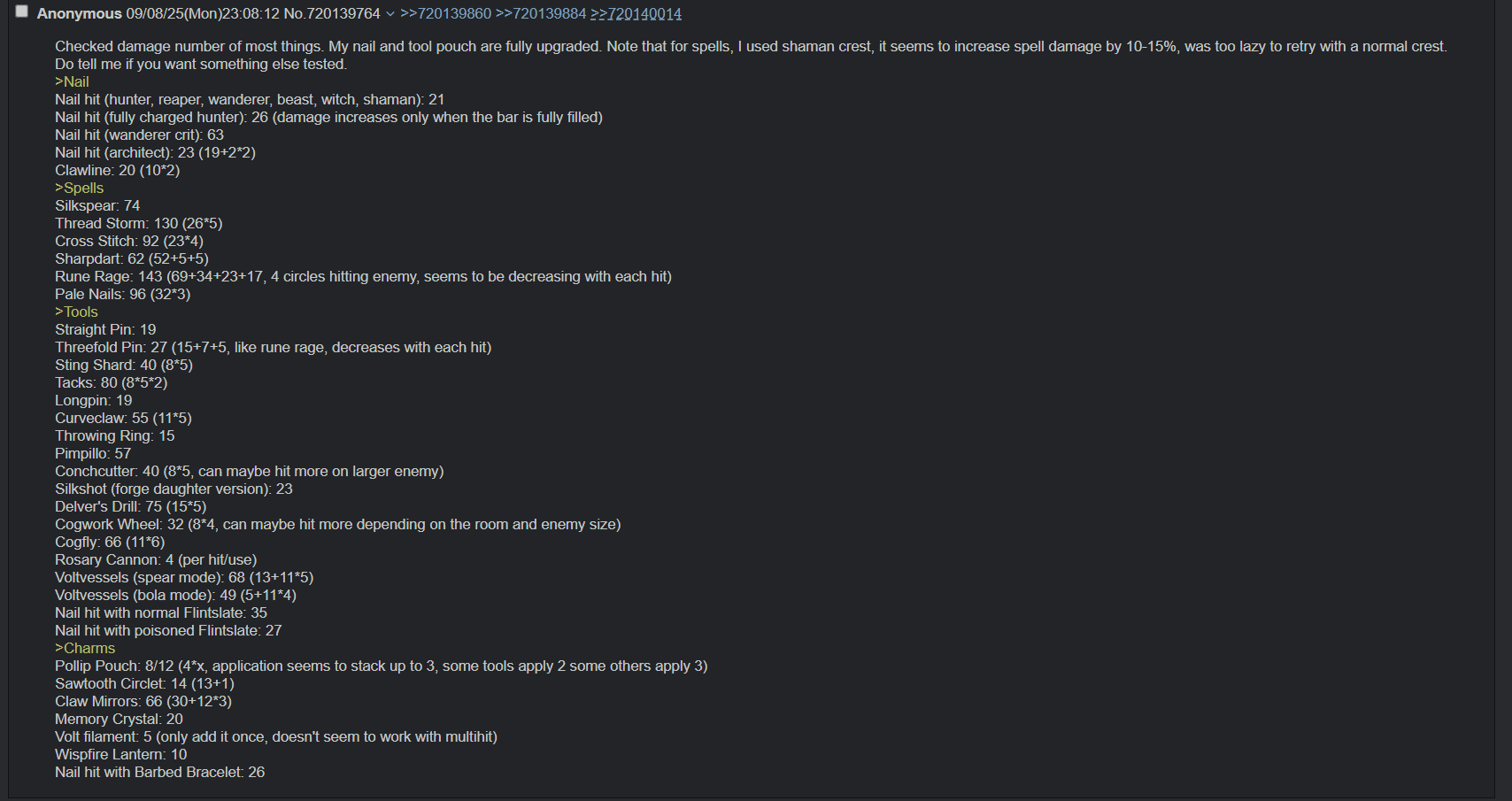
Task: Open backlink reply >>720139884
Action: (x=541, y=13)
